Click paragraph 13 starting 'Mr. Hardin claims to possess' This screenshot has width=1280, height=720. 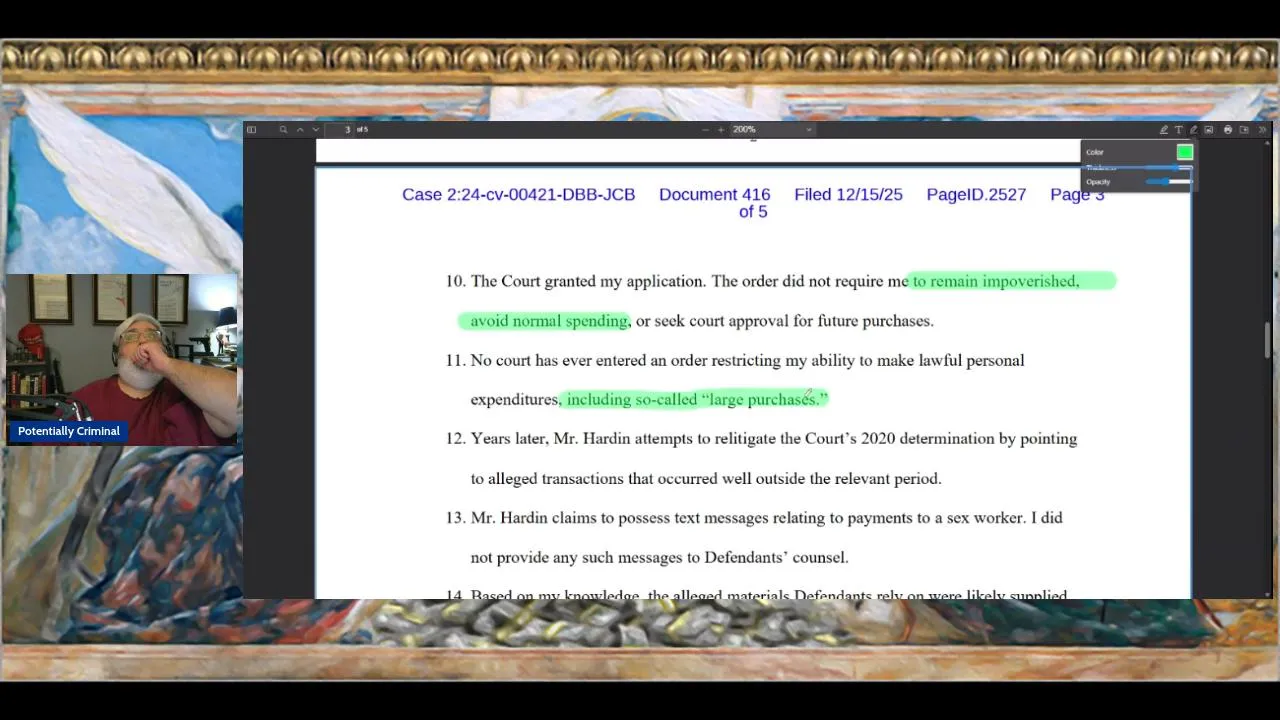pos(754,537)
